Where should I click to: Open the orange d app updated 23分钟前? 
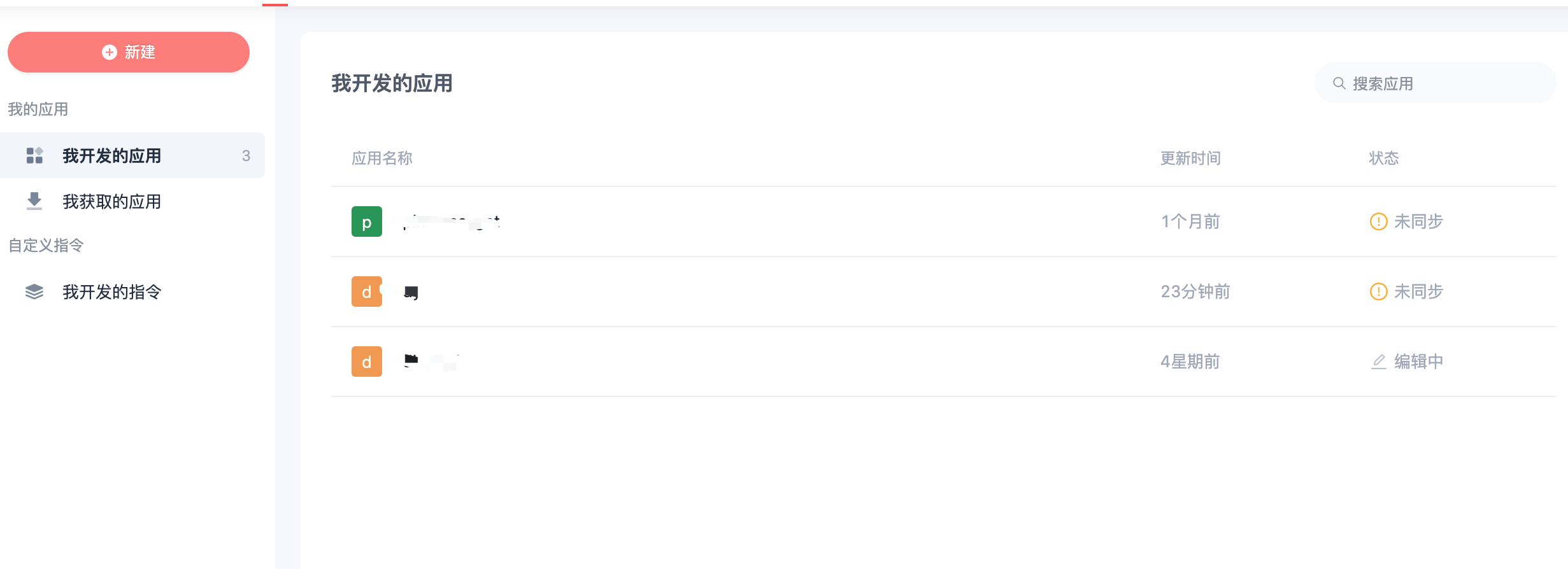(x=367, y=292)
